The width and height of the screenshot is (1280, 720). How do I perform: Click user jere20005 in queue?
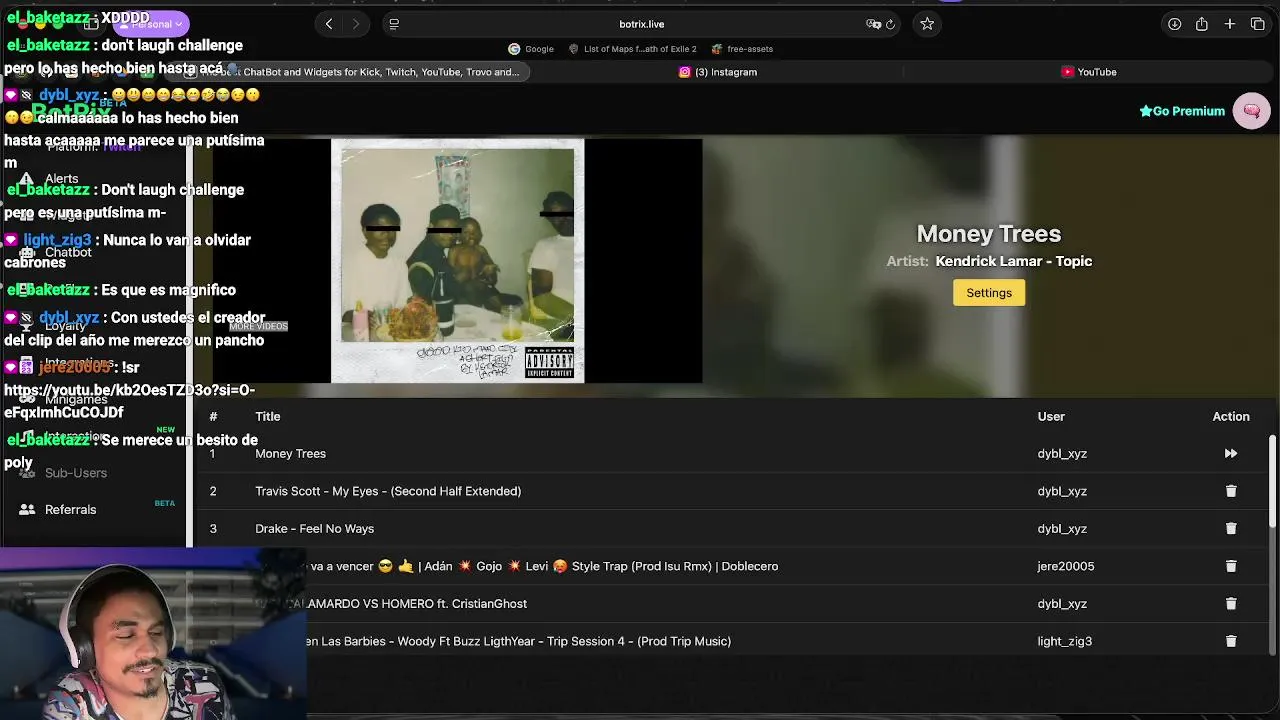[1066, 566]
